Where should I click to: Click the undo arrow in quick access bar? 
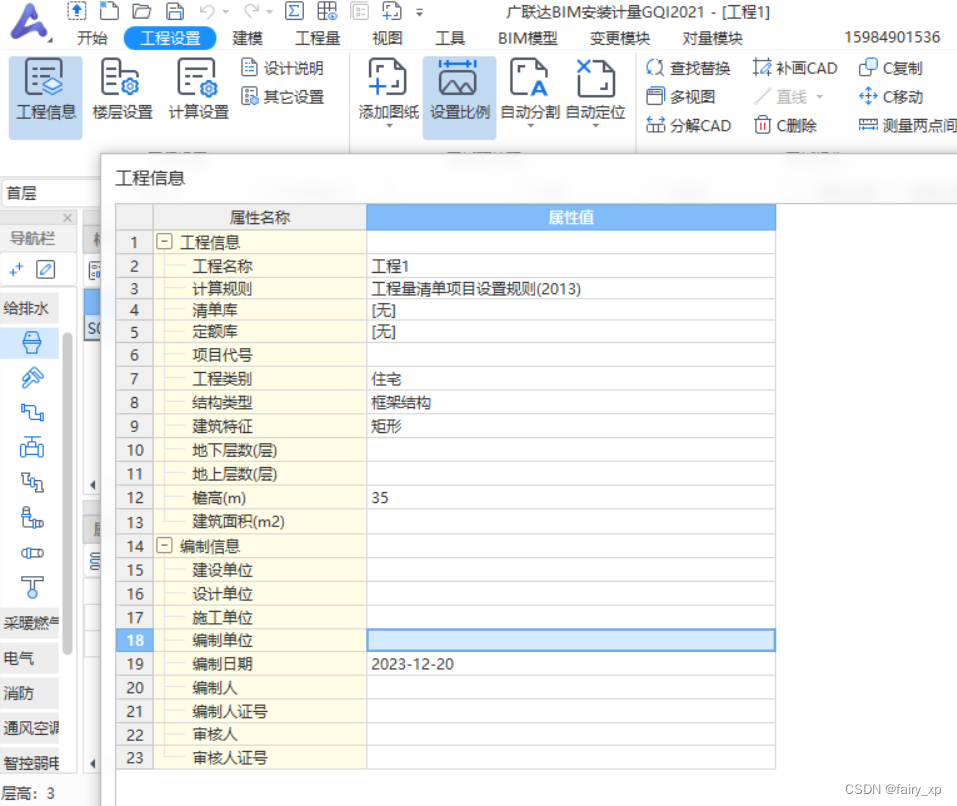(208, 11)
